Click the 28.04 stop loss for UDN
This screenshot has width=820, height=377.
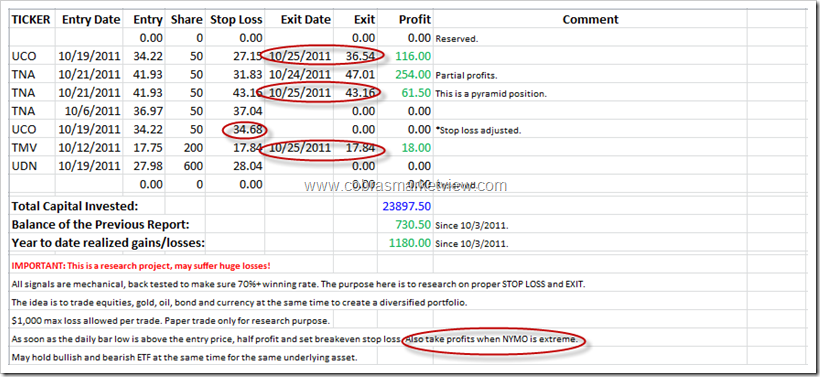point(248,166)
